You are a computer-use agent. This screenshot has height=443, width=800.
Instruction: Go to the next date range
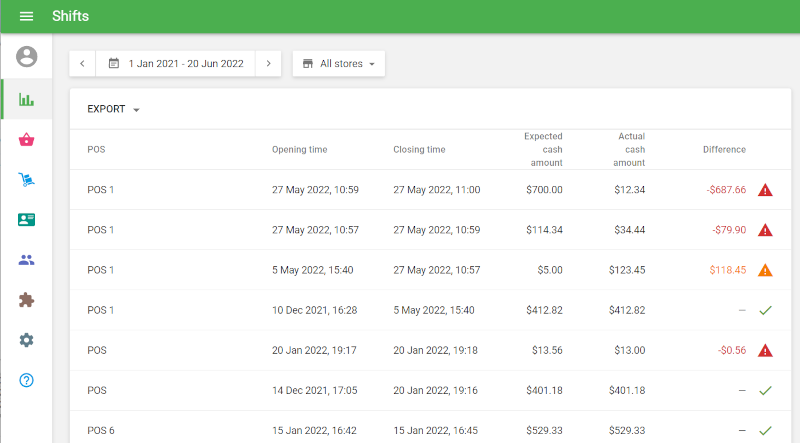pyautogui.click(x=268, y=63)
